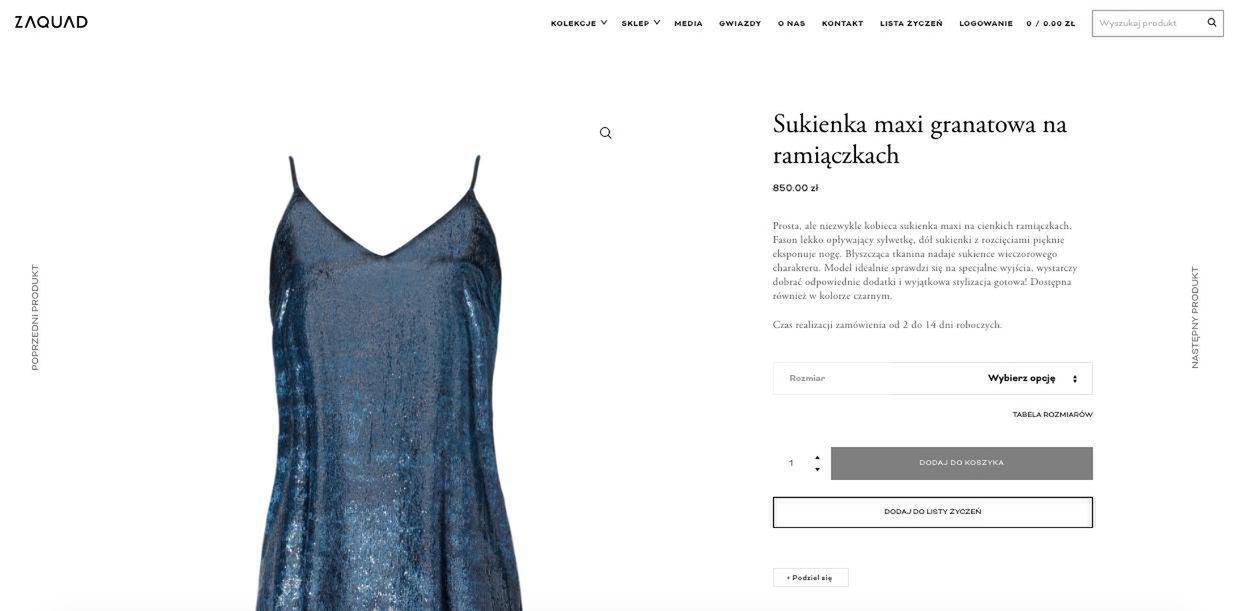The height and width of the screenshot is (611, 1241).
Task: Click the Logowanie link
Action: tap(986, 23)
